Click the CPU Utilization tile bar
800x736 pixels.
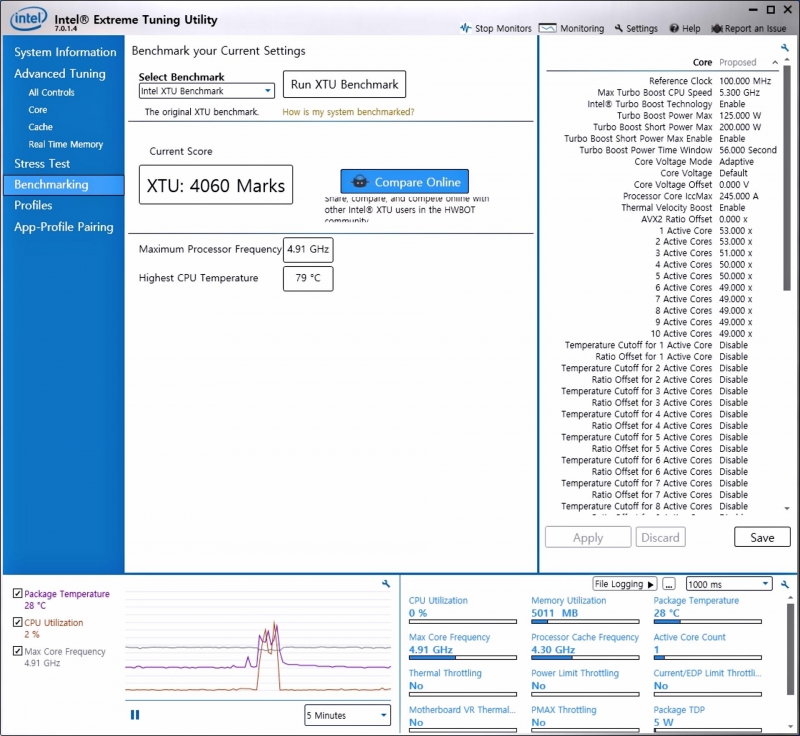pyautogui.click(x=462, y=622)
